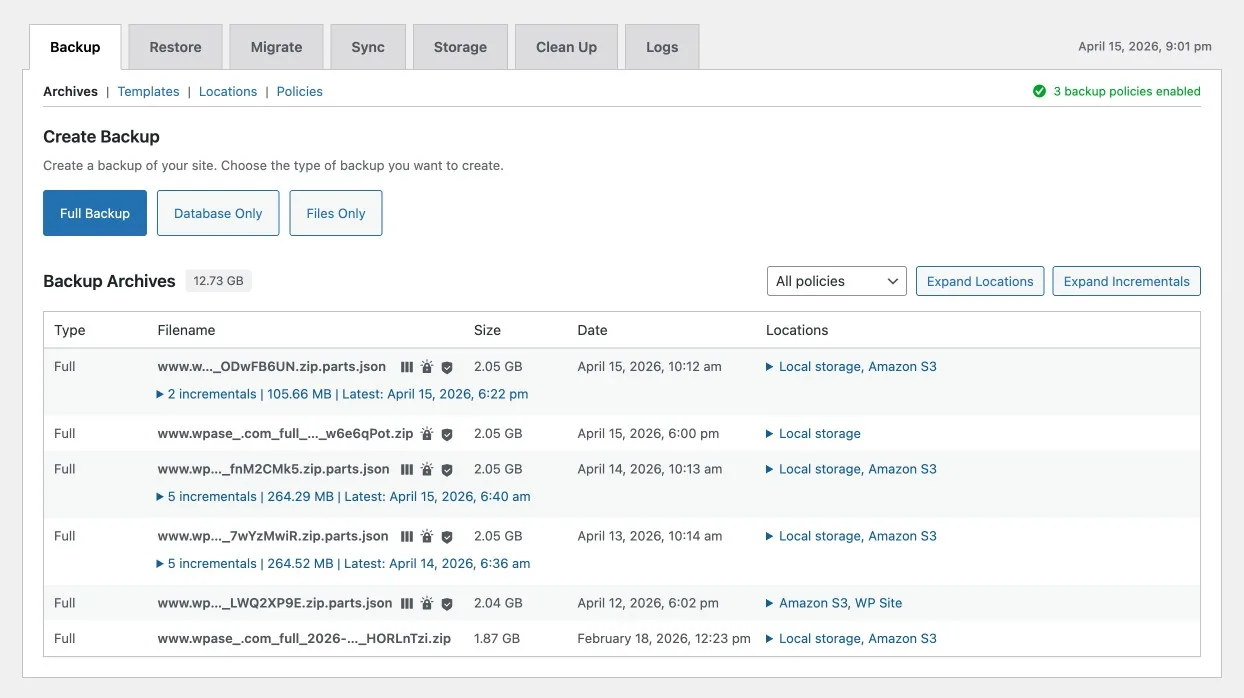The width and height of the screenshot is (1244, 698).
Task: Click the Expand Incrementals button
Action: [1126, 281]
